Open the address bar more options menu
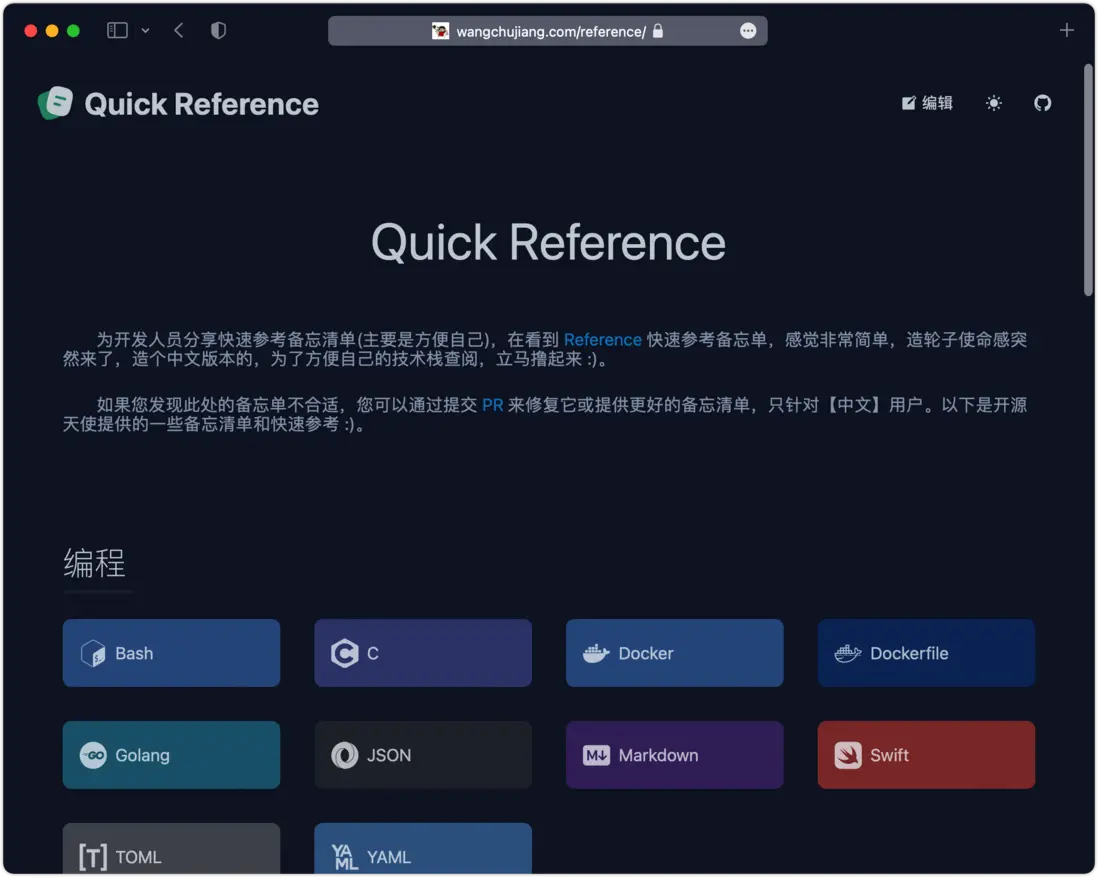Image resolution: width=1098 pixels, height=877 pixels. pyautogui.click(x=747, y=30)
